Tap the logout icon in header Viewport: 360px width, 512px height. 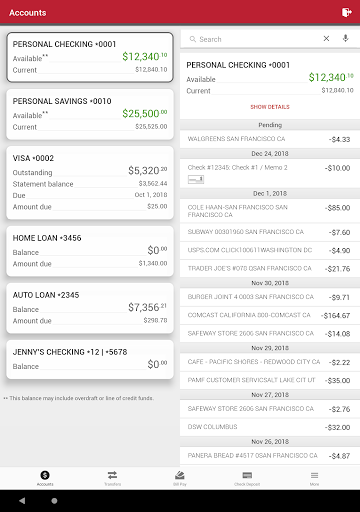(347, 13)
